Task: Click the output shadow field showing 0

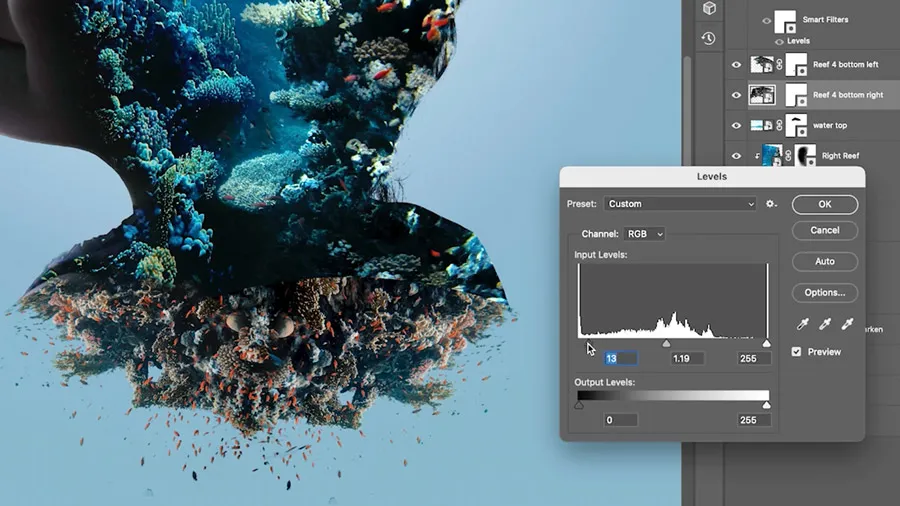Action: [x=620, y=420]
